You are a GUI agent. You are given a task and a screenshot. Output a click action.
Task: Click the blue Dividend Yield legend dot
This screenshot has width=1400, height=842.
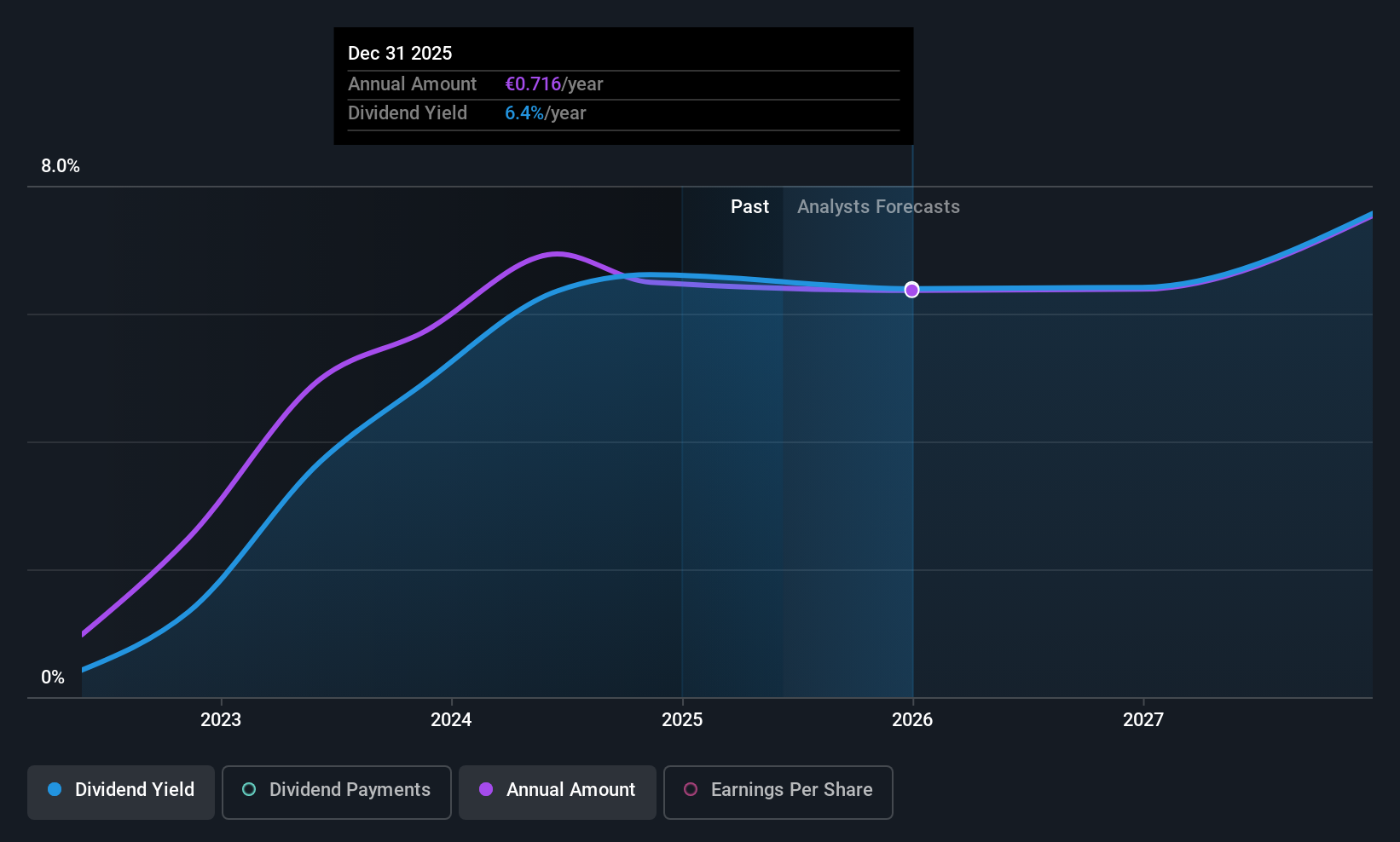[55, 789]
